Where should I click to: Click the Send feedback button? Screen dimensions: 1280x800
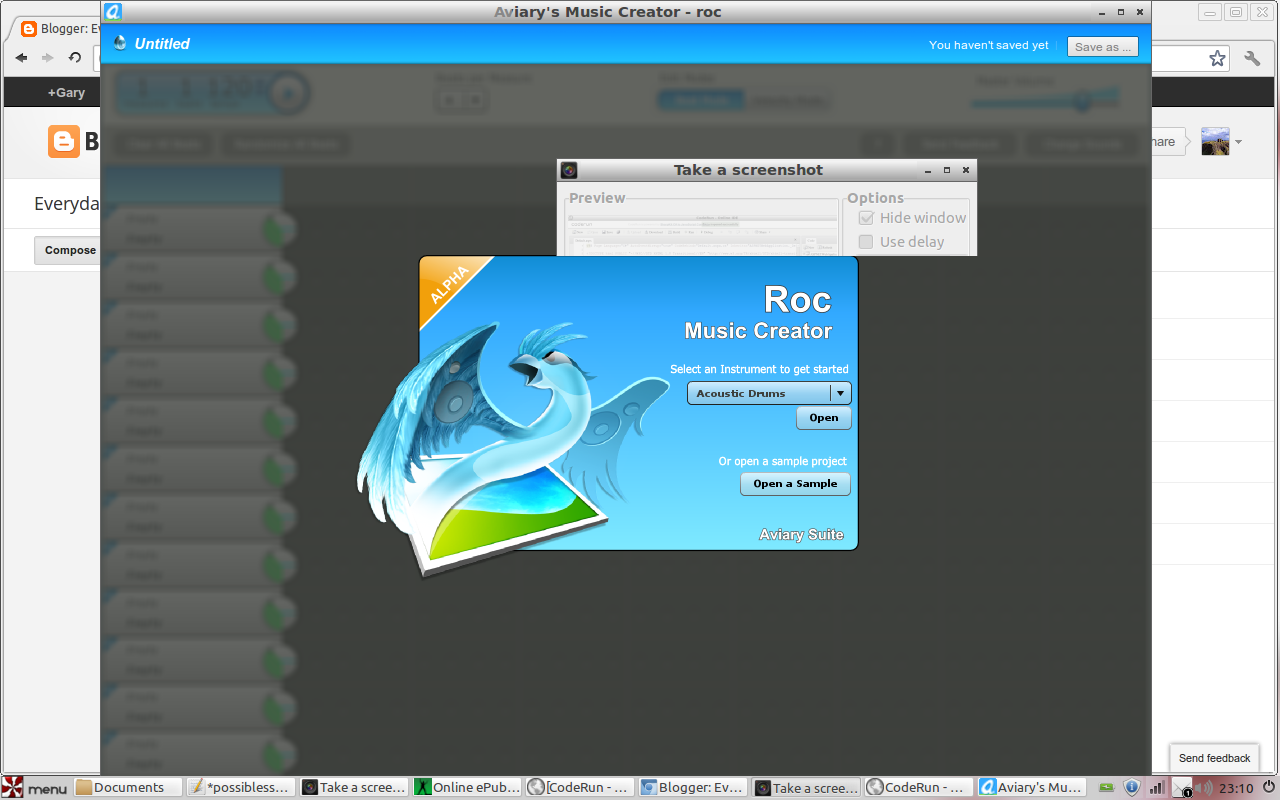click(x=1214, y=758)
